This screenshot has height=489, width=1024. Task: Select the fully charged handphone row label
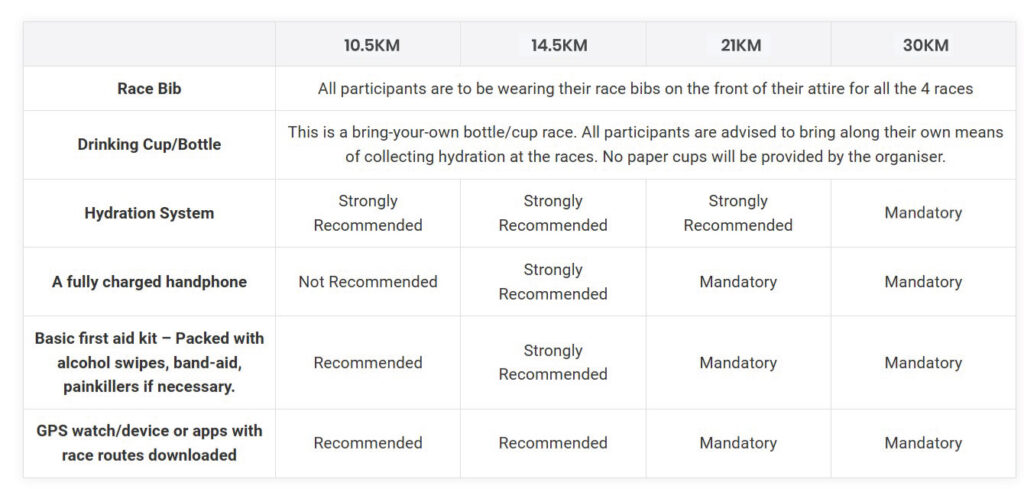tap(149, 282)
